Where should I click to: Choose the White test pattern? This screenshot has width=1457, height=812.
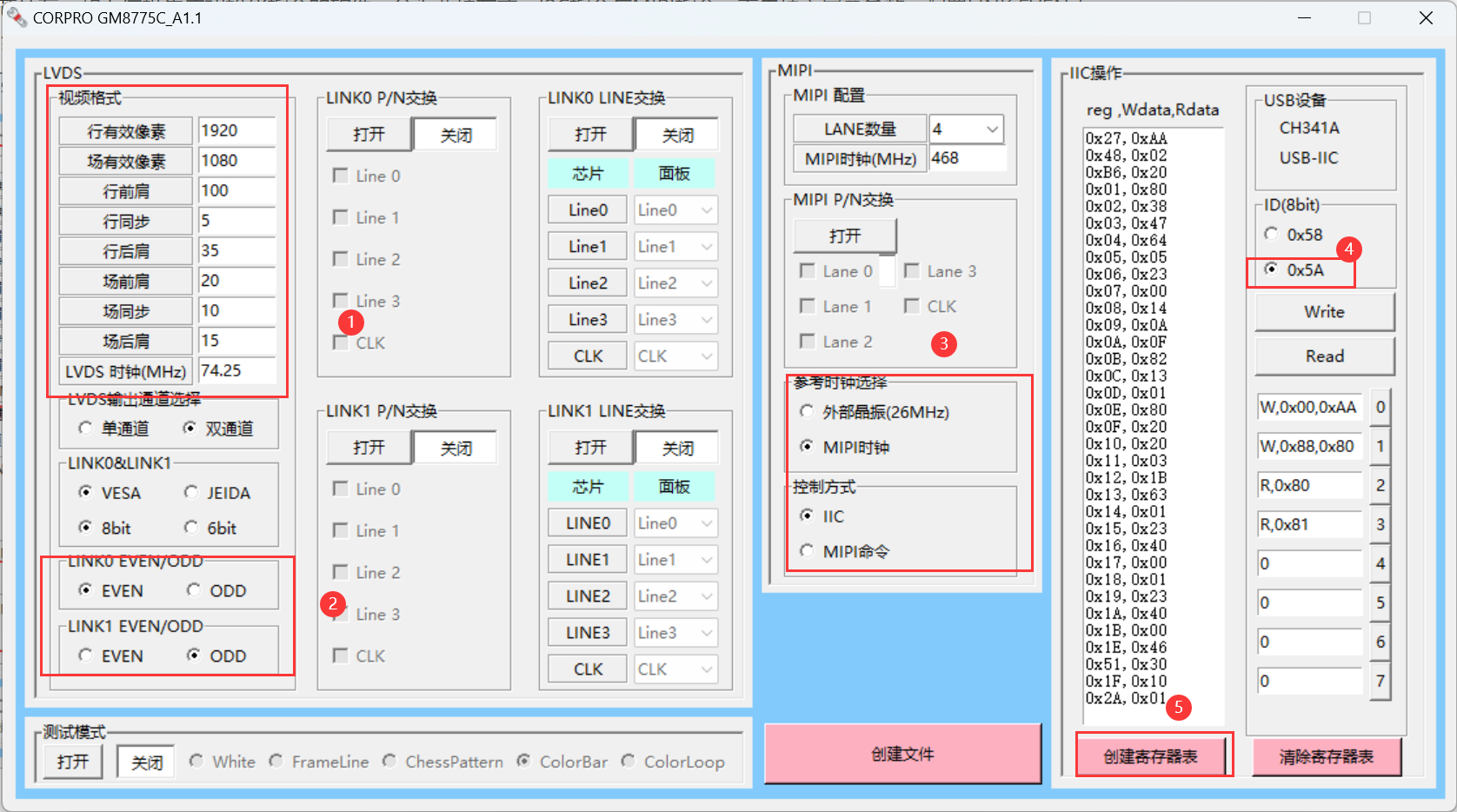click(x=196, y=761)
